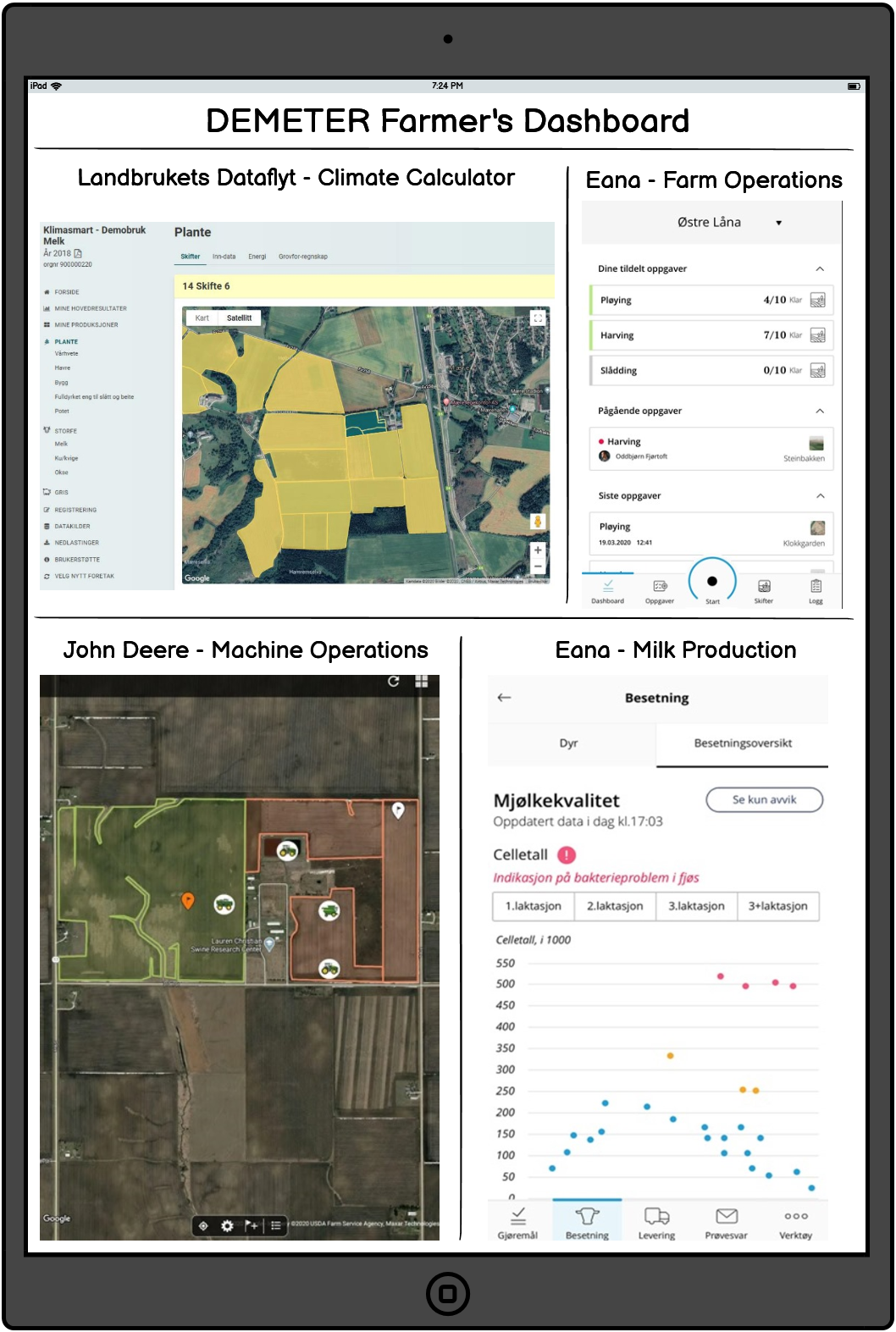Open the Grovfor-regnskap tab
Screen dimensions: 896x1332
[x=303, y=256]
